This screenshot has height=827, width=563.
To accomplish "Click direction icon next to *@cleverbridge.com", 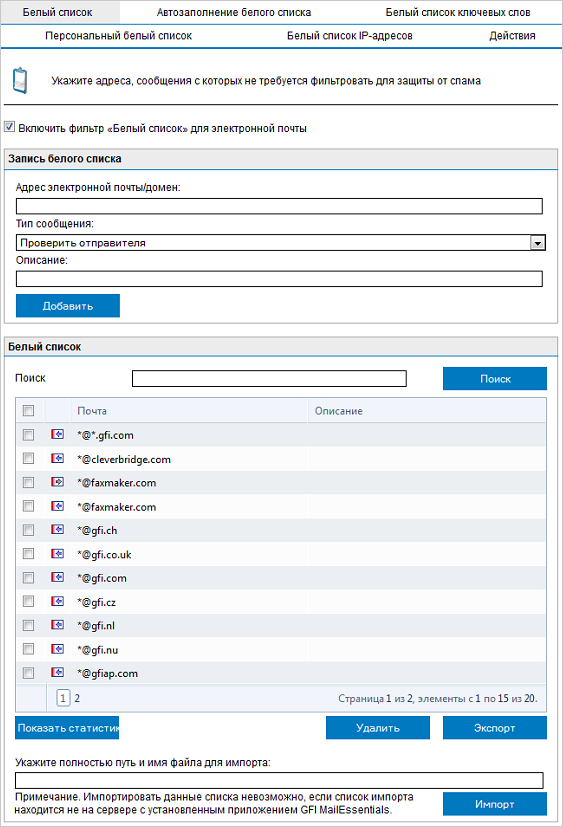I will click(x=58, y=458).
